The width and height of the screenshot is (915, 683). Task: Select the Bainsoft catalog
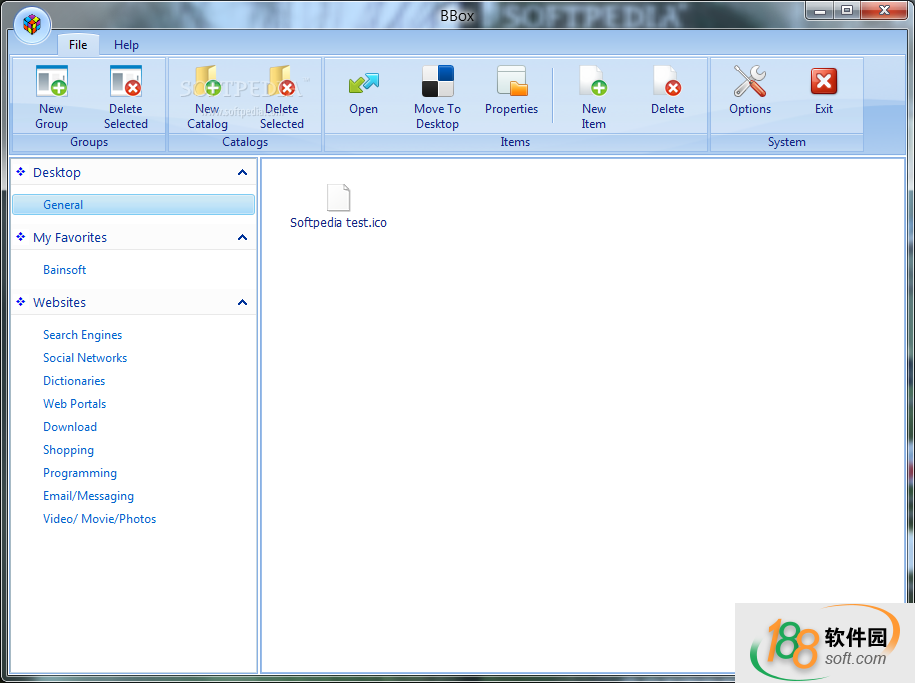[65, 270]
